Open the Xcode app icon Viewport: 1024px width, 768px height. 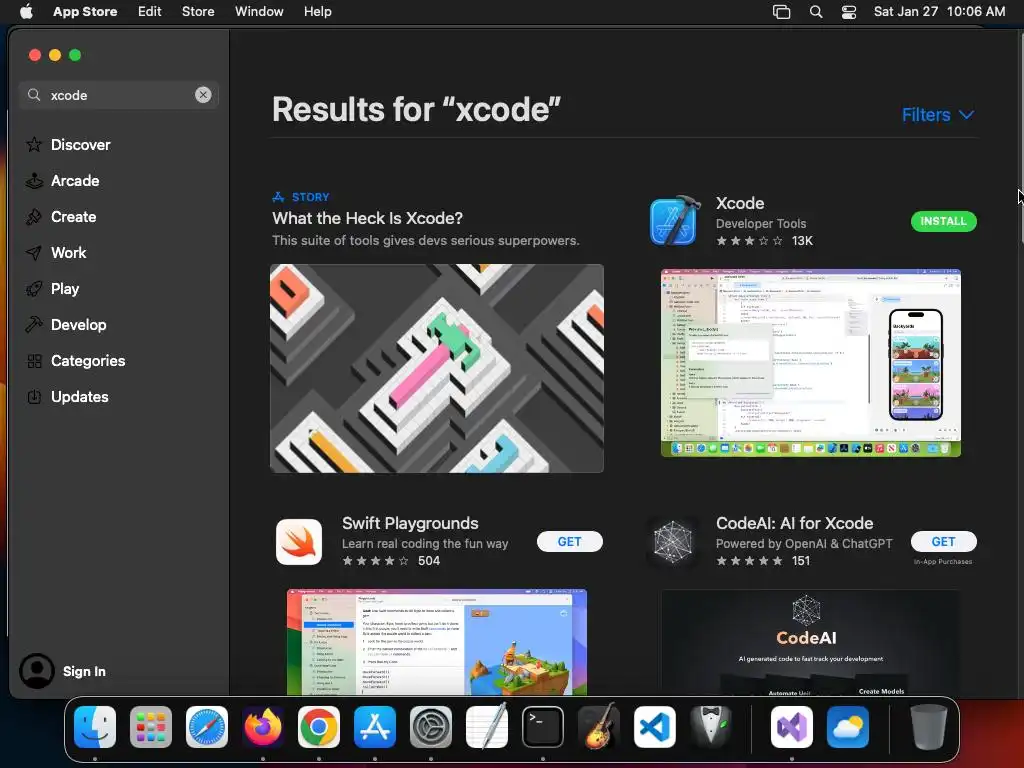675,221
